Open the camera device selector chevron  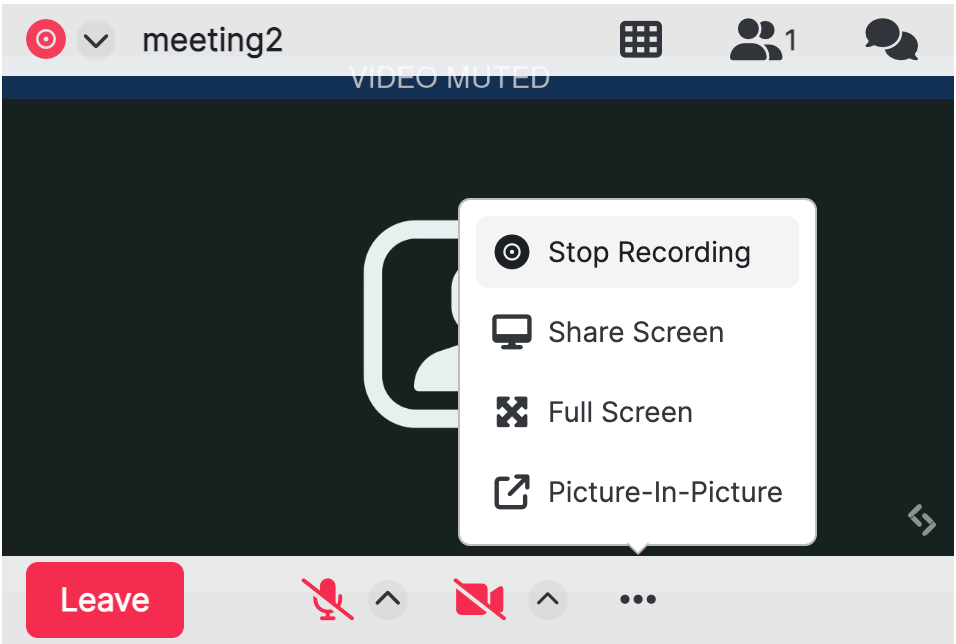(x=548, y=599)
